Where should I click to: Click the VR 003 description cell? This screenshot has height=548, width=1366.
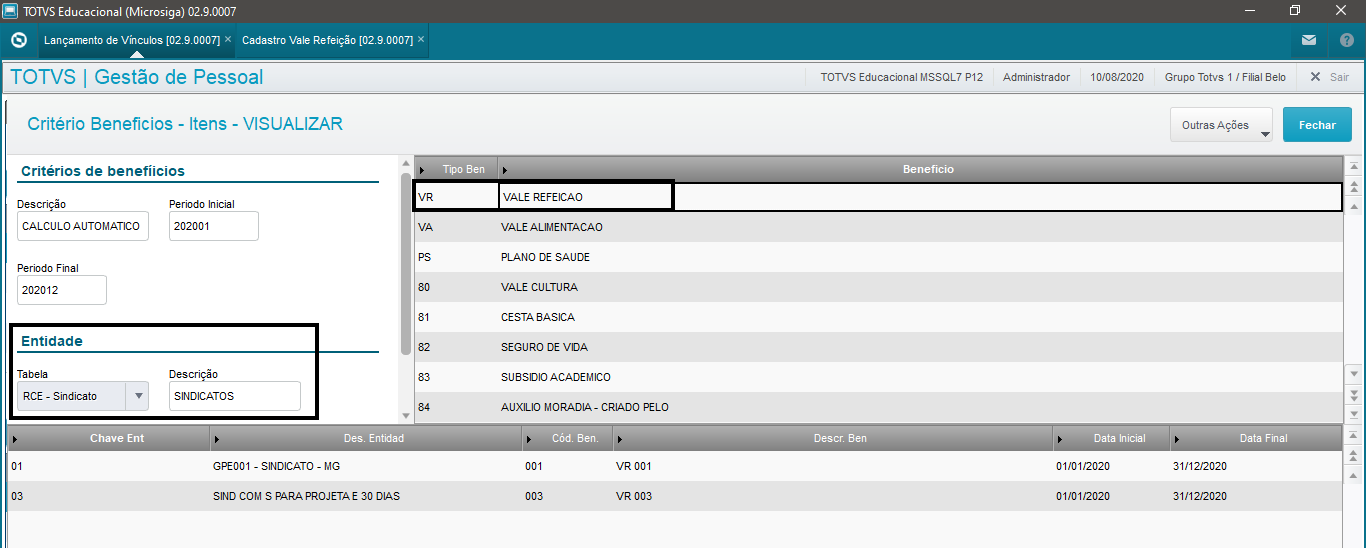point(832,496)
